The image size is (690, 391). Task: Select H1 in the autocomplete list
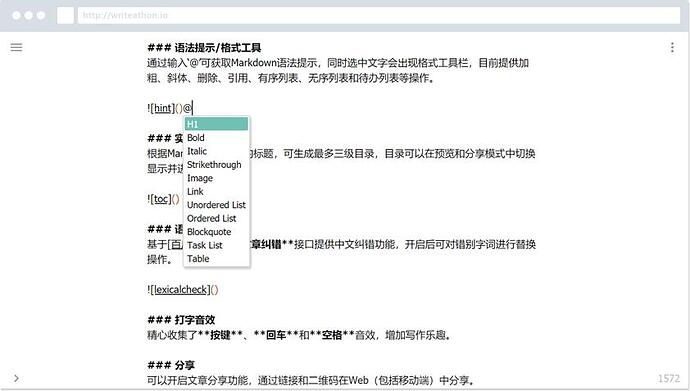click(x=217, y=124)
